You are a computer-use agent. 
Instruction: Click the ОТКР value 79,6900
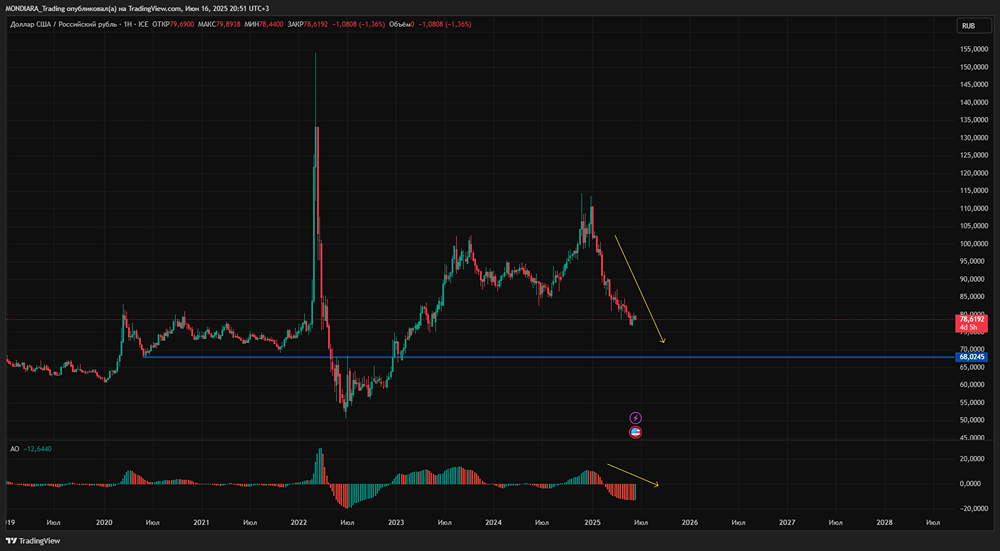point(182,24)
